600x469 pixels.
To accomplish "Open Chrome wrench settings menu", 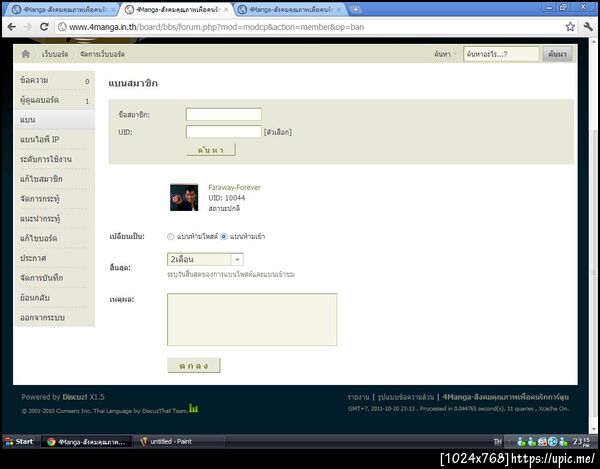I will (588, 27).
